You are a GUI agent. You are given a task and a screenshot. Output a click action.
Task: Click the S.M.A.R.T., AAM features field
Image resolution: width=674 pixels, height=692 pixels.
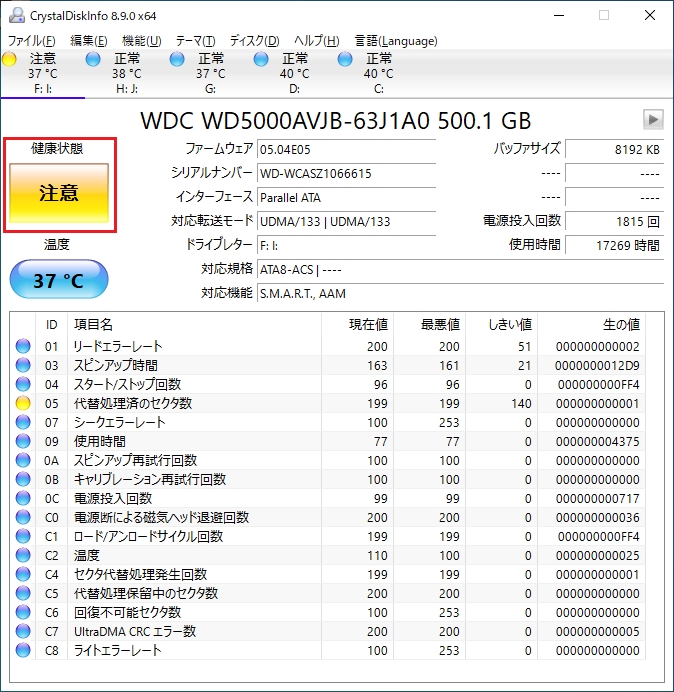coord(460,293)
